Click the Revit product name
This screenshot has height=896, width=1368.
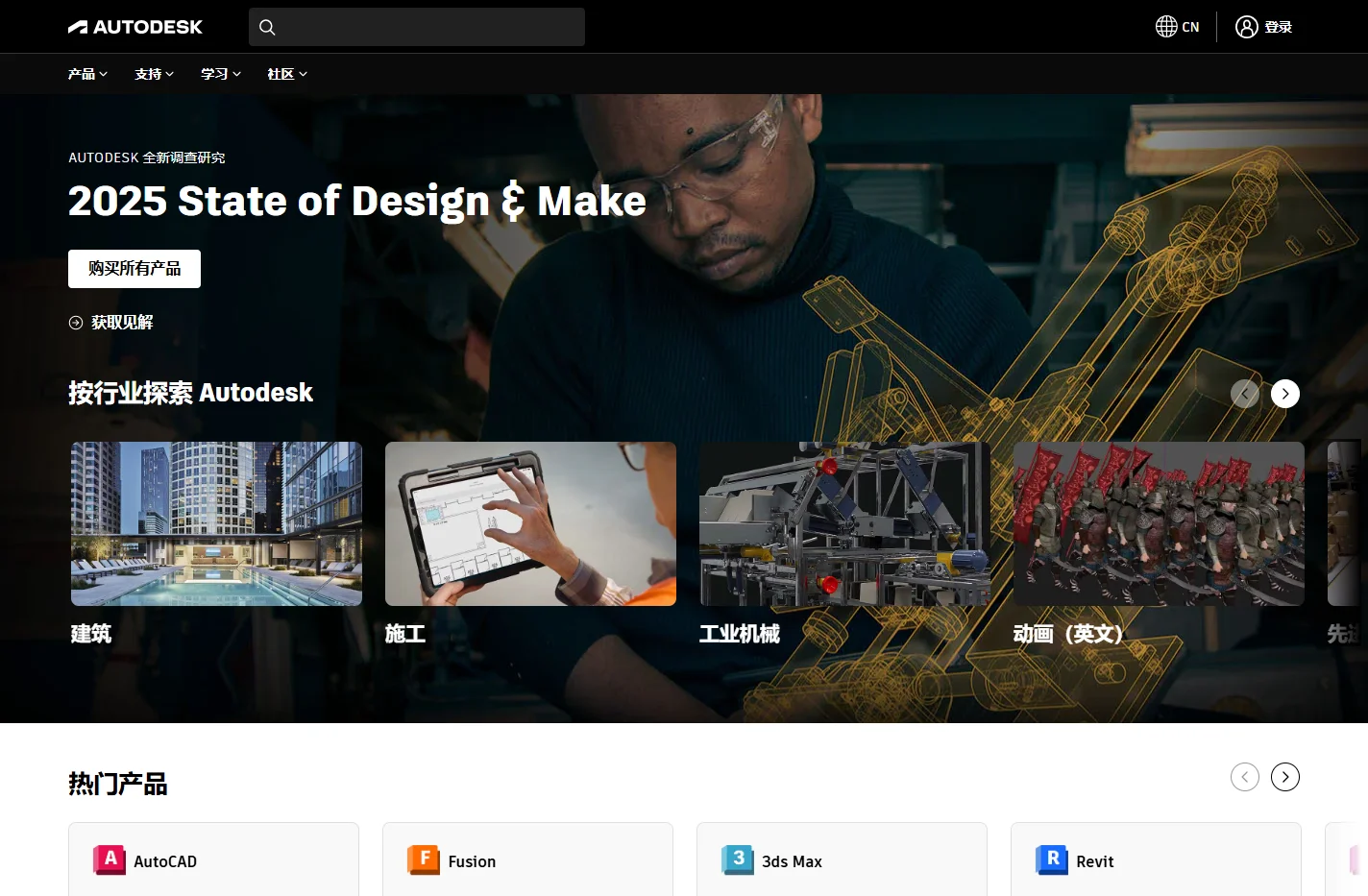[1095, 861]
